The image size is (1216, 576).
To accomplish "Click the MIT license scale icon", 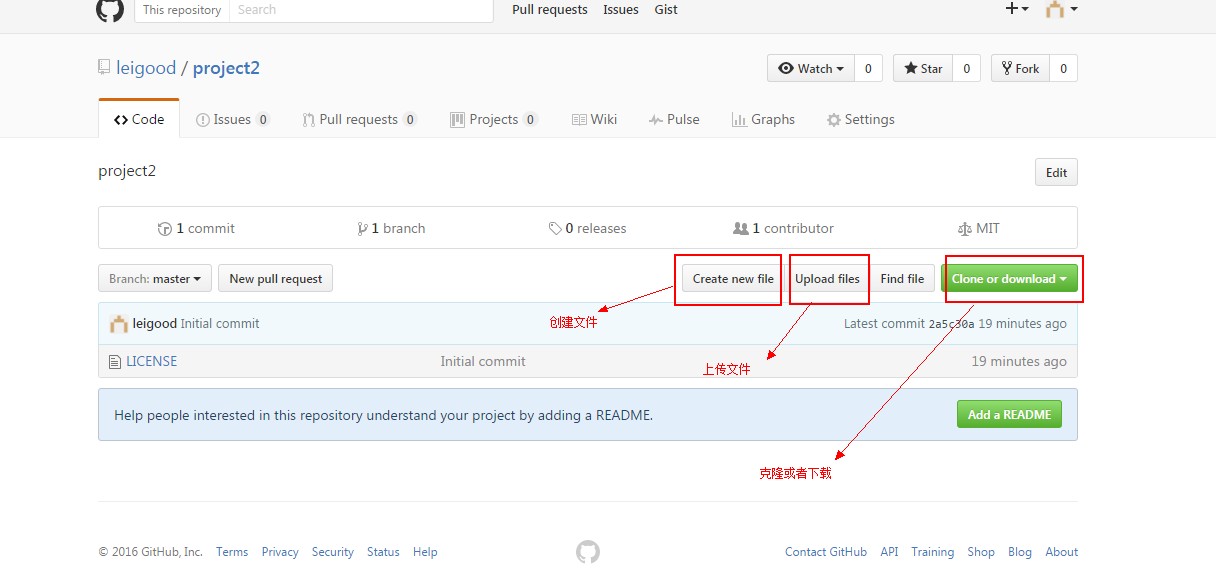I will [x=964, y=229].
